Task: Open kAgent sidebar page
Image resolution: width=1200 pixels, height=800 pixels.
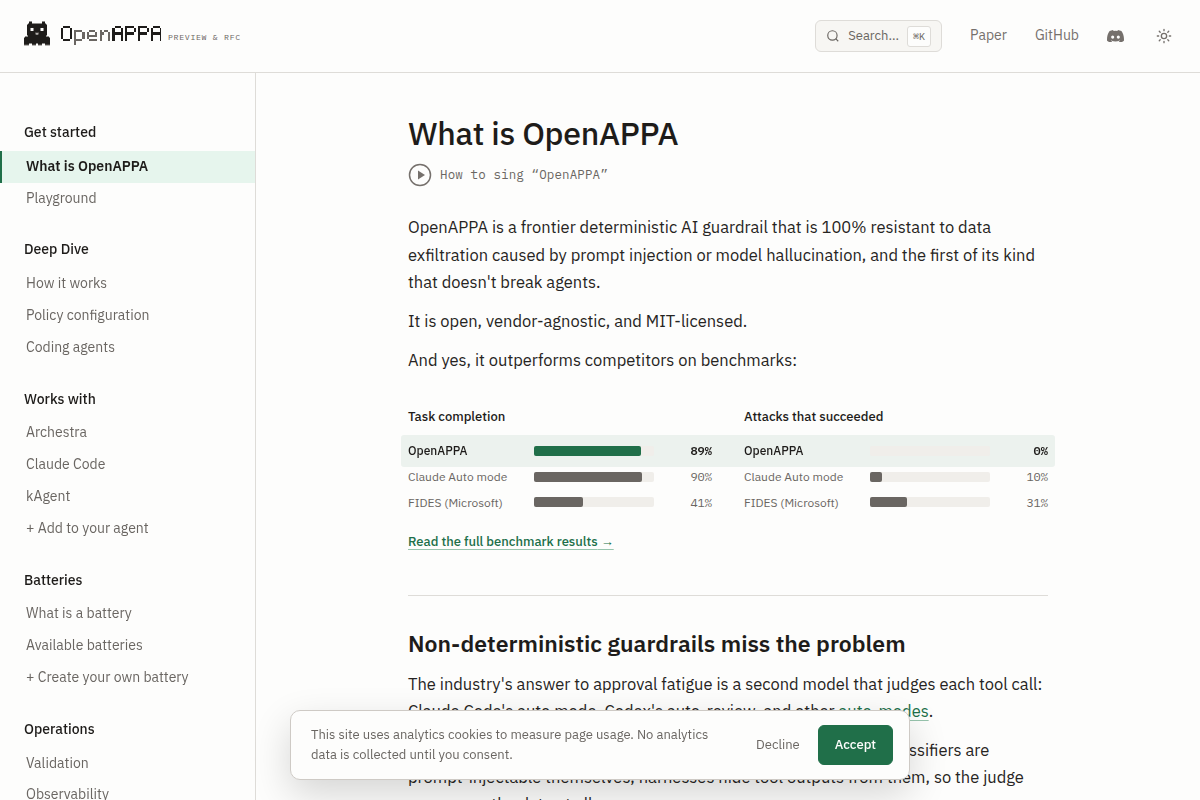Action: [x=48, y=496]
